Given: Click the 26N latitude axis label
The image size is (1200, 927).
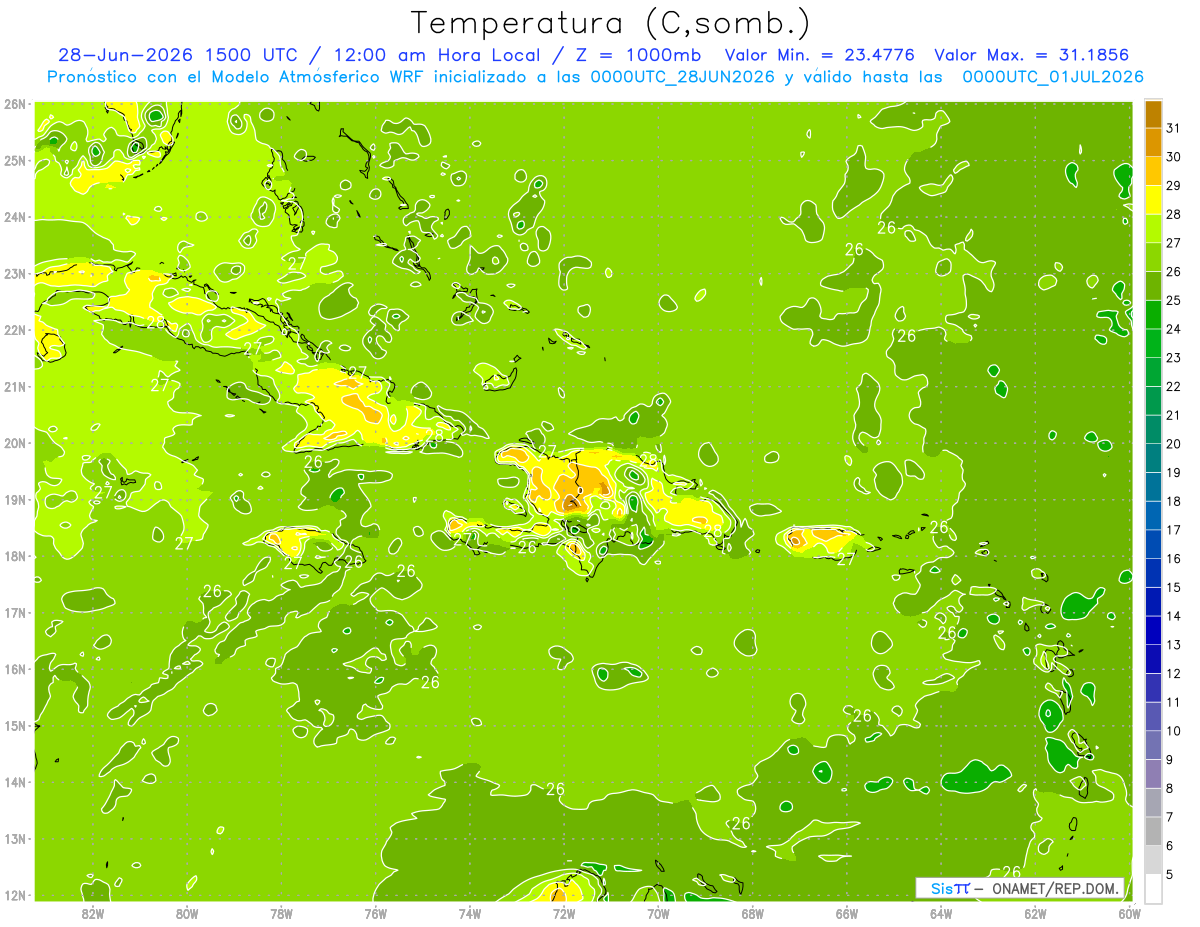Looking at the screenshot, I should (14, 104).
